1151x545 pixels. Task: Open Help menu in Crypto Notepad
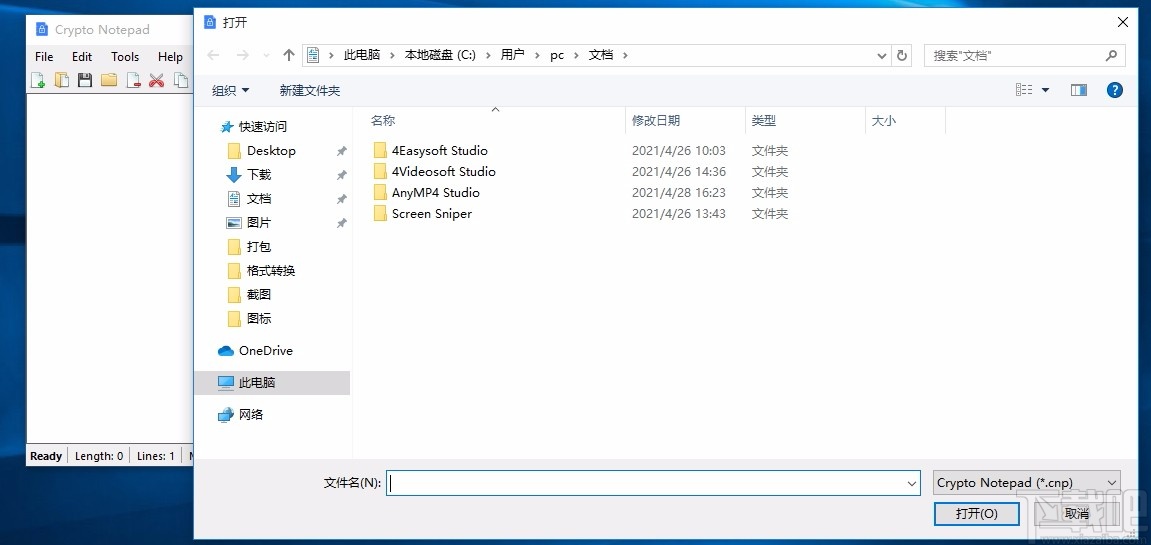pos(170,57)
